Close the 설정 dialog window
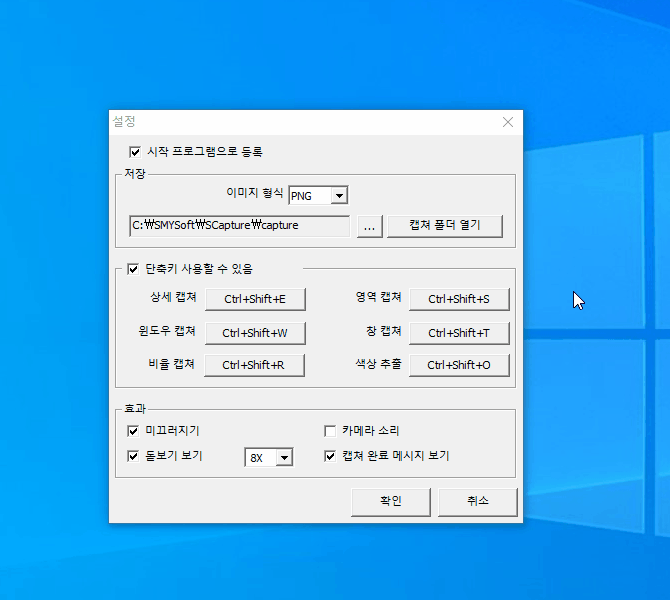The width and height of the screenshot is (670, 600). pos(508,122)
